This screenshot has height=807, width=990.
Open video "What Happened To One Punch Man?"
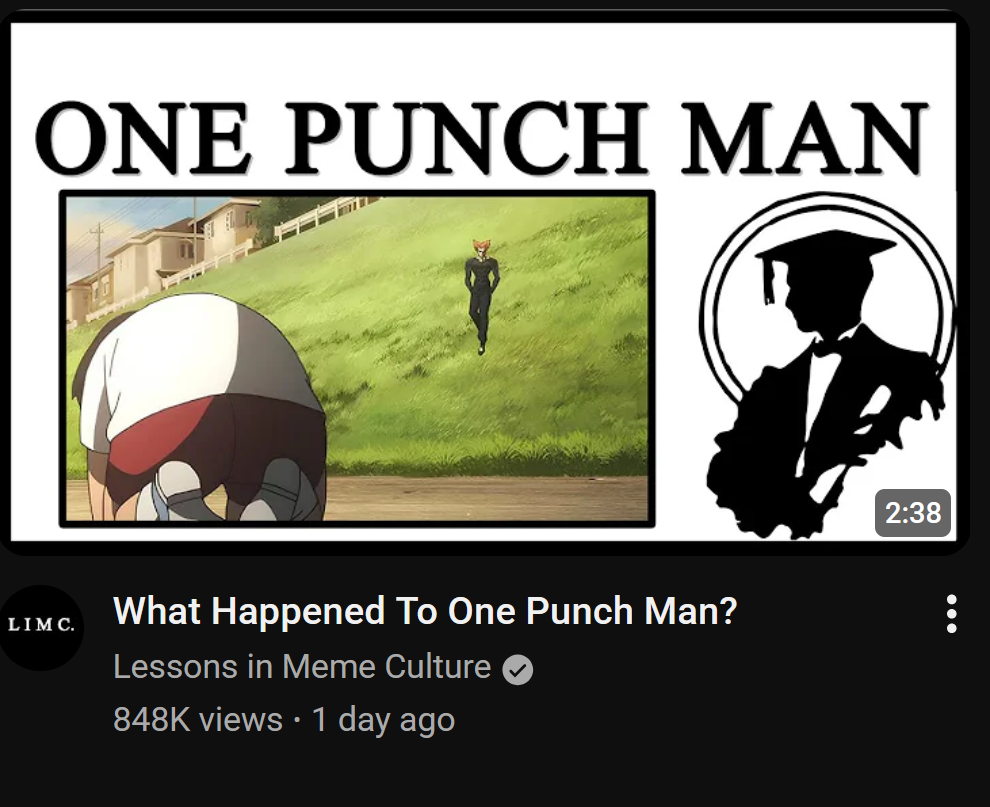425,611
